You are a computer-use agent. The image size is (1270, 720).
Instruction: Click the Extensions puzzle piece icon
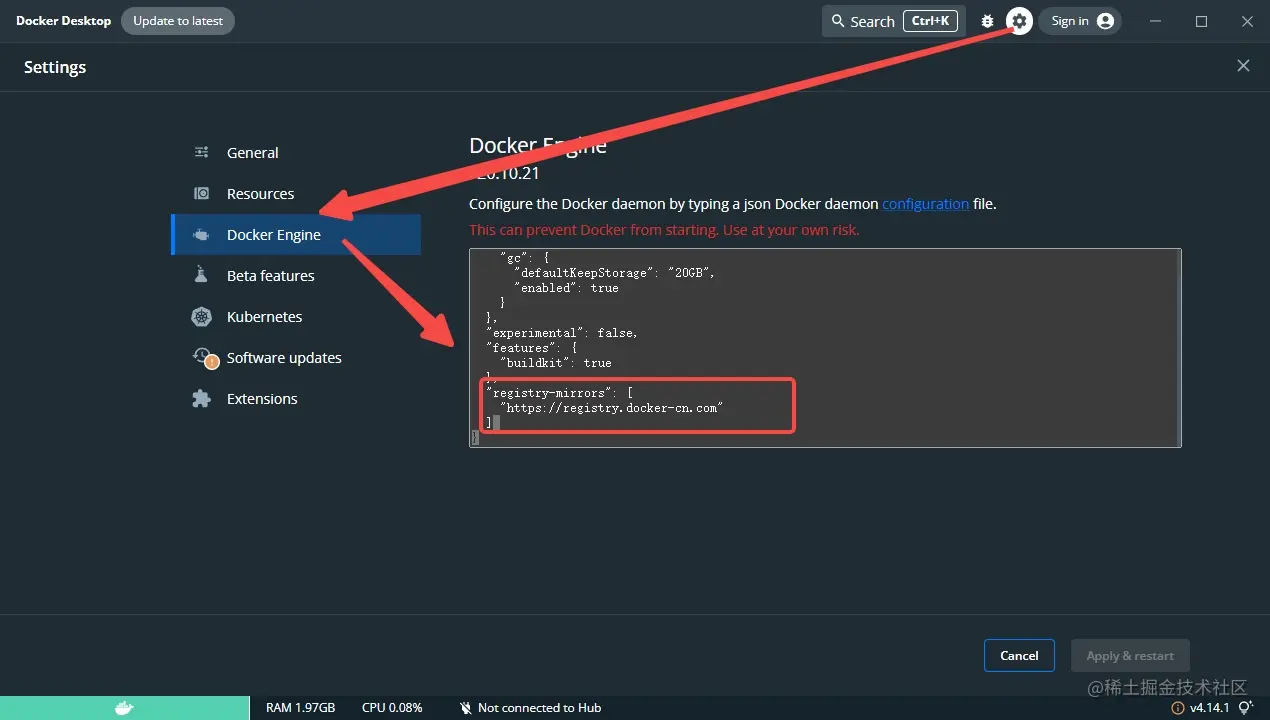pos(201,398)
